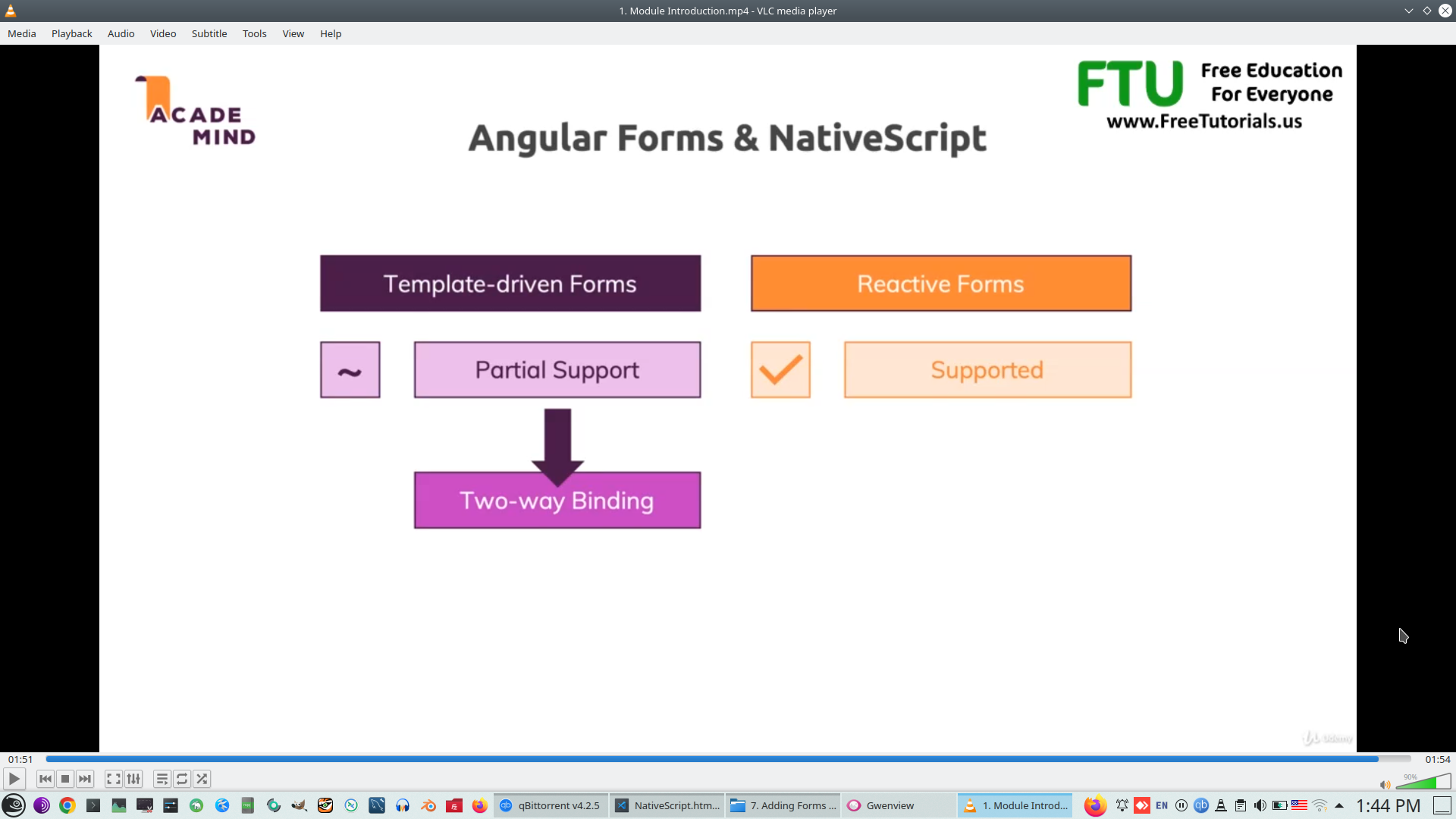
Task: Expand the Video menu
Action: pyautogui.click(x=162, y=33)
